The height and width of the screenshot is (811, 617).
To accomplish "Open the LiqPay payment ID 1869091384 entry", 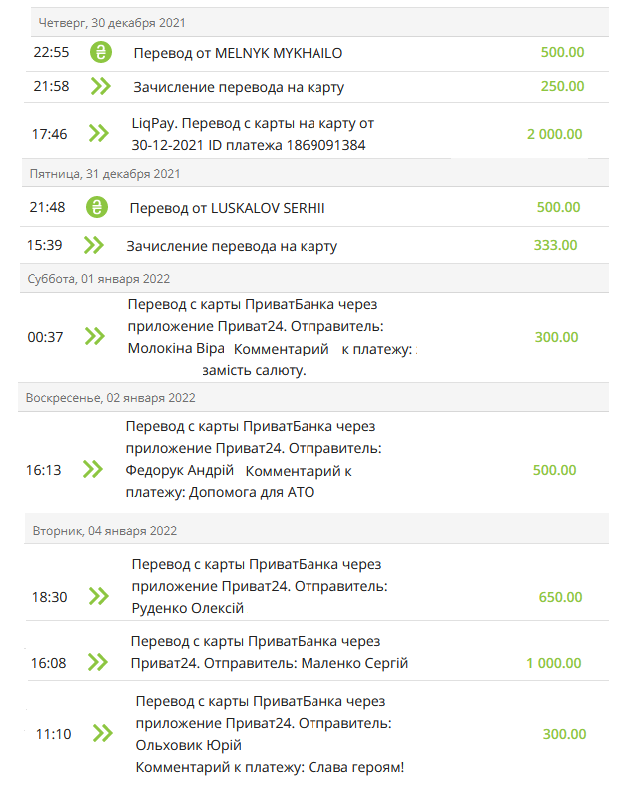I will pos(315,134).
